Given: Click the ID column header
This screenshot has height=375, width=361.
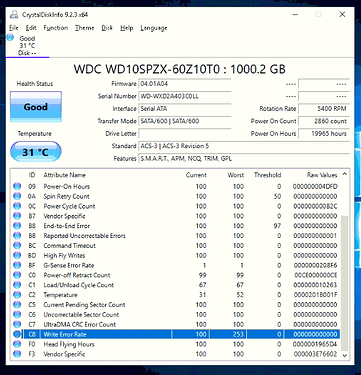Looking at the screenshot, I should (x=32, y=175).
